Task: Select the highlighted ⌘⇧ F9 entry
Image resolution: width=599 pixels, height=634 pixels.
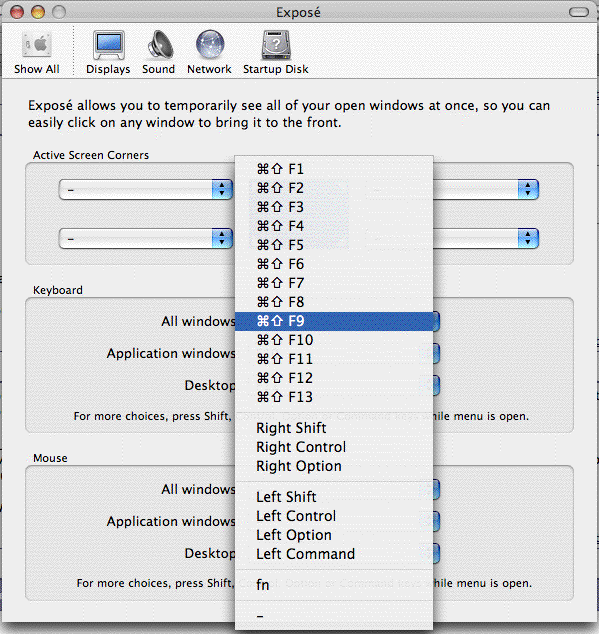Action: [x=334, y=321]
